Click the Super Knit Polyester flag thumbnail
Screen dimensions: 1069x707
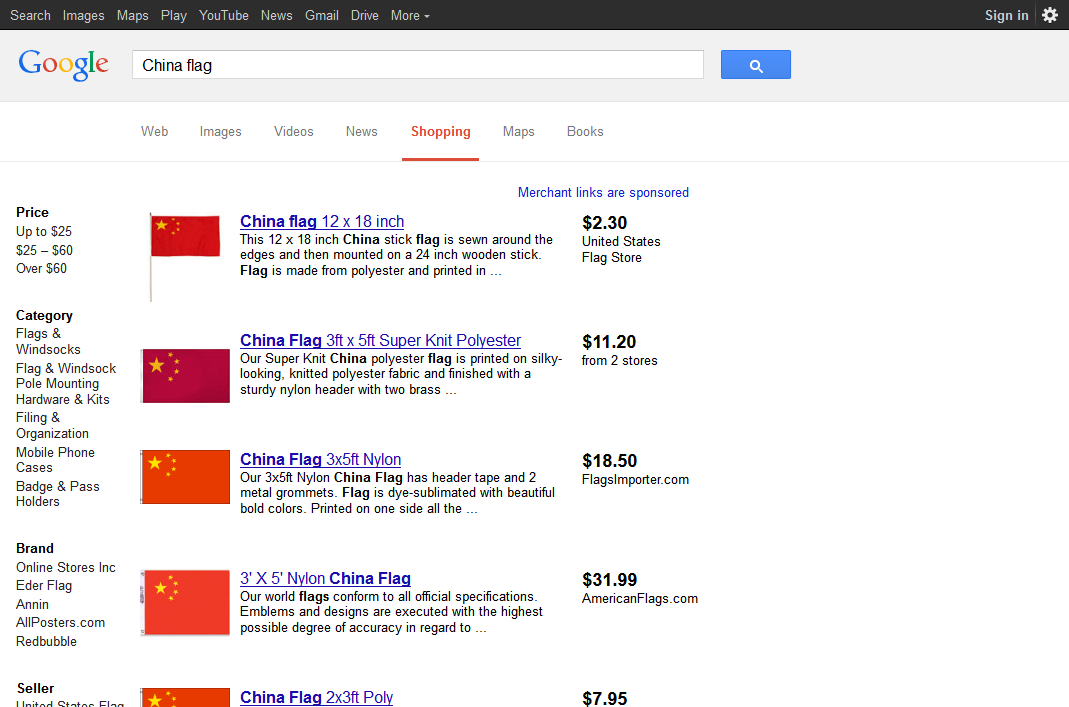pos(185,376)
